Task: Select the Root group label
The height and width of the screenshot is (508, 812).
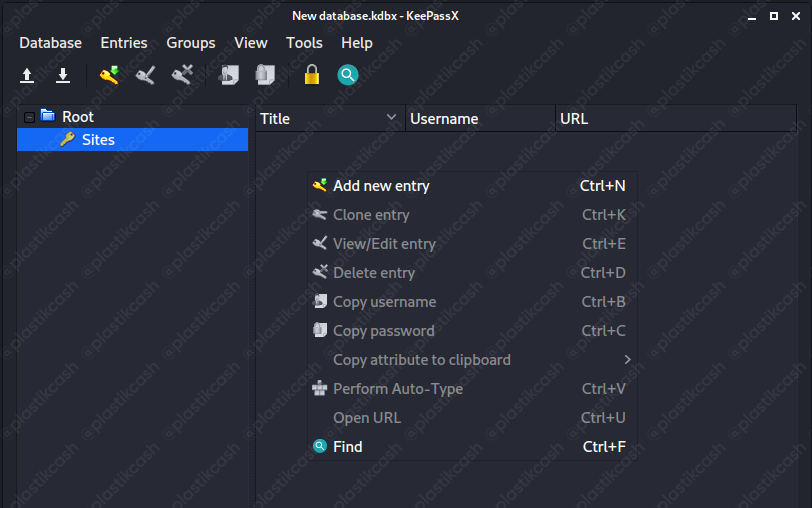Action: pos(78,117)
